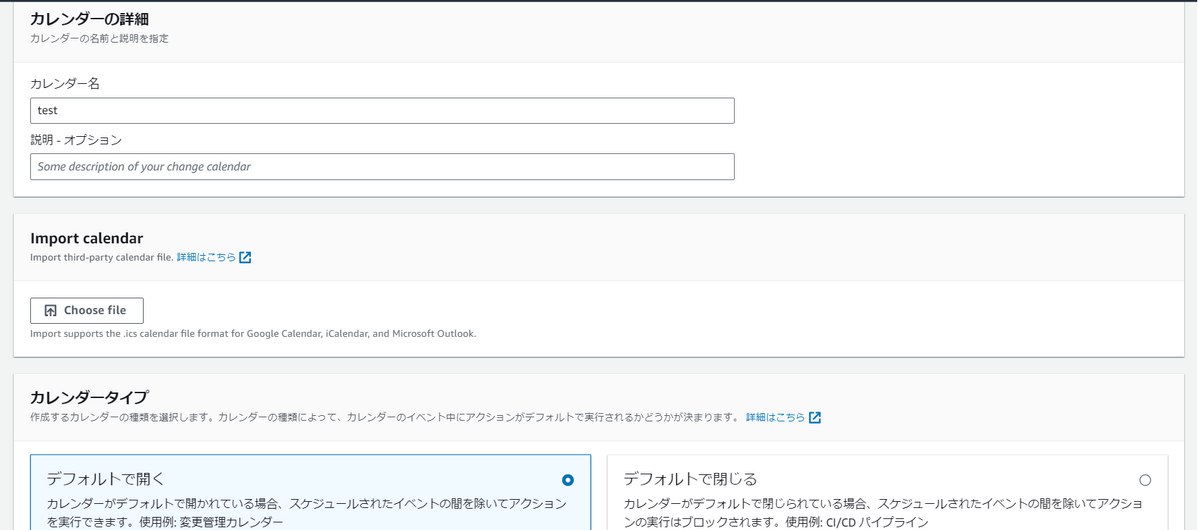The height and width of the screenshot is (530, 1200).
Task: Open the Import calendar 詳細はこちら link
Action: coord(206,258)
